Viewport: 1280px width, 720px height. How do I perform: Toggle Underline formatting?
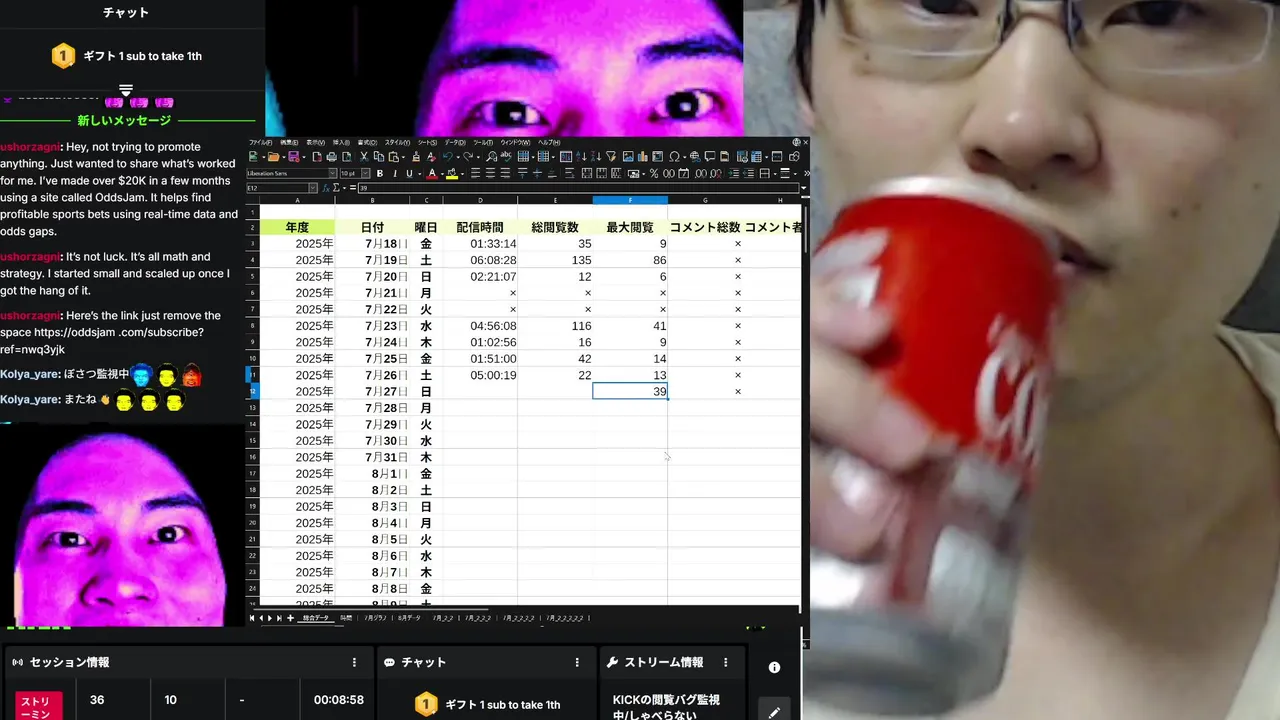click(409, 174)
